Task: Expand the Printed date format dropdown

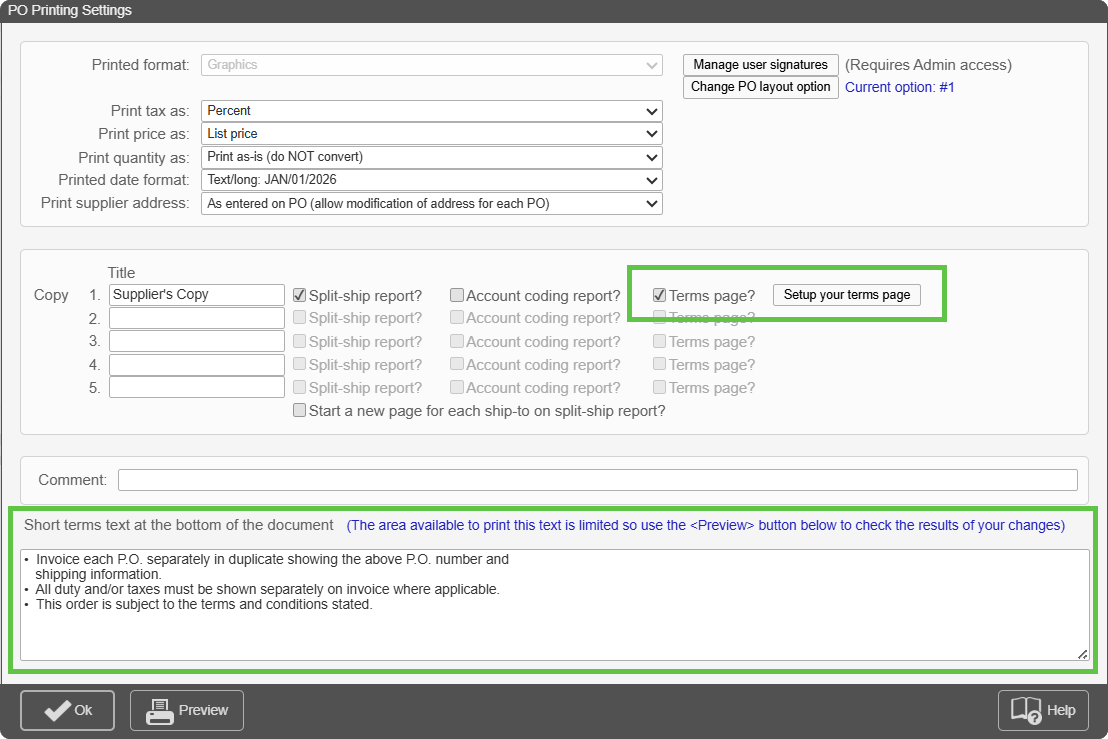Action: click(x=431, y=180)
